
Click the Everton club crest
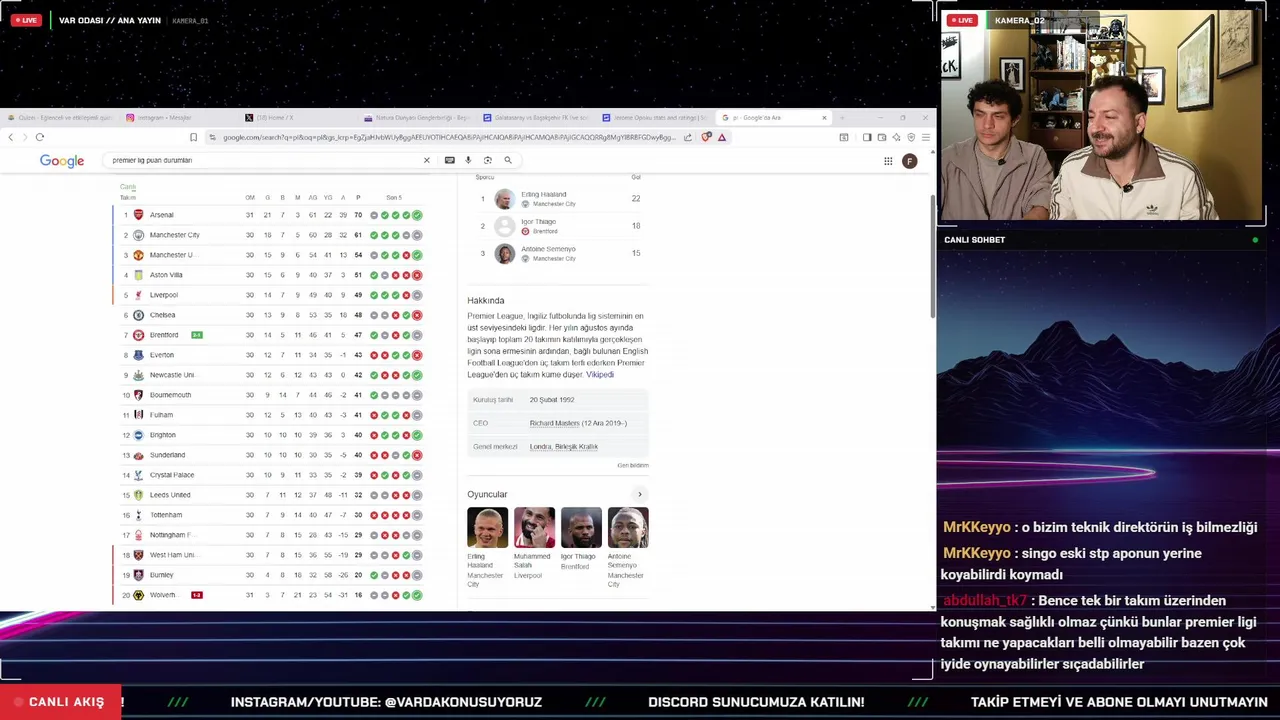tap(139, 355)
